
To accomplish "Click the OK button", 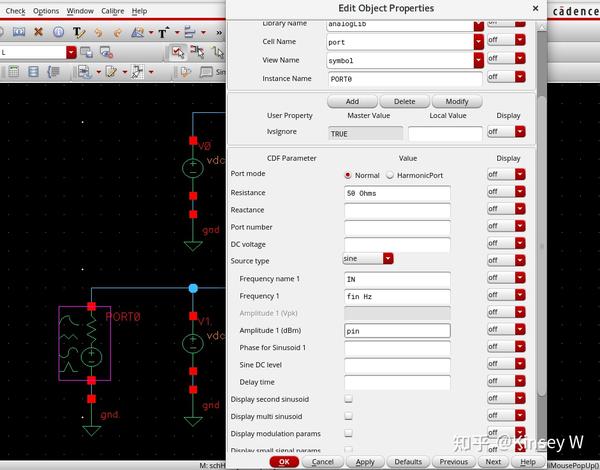I will coord(284,462).
